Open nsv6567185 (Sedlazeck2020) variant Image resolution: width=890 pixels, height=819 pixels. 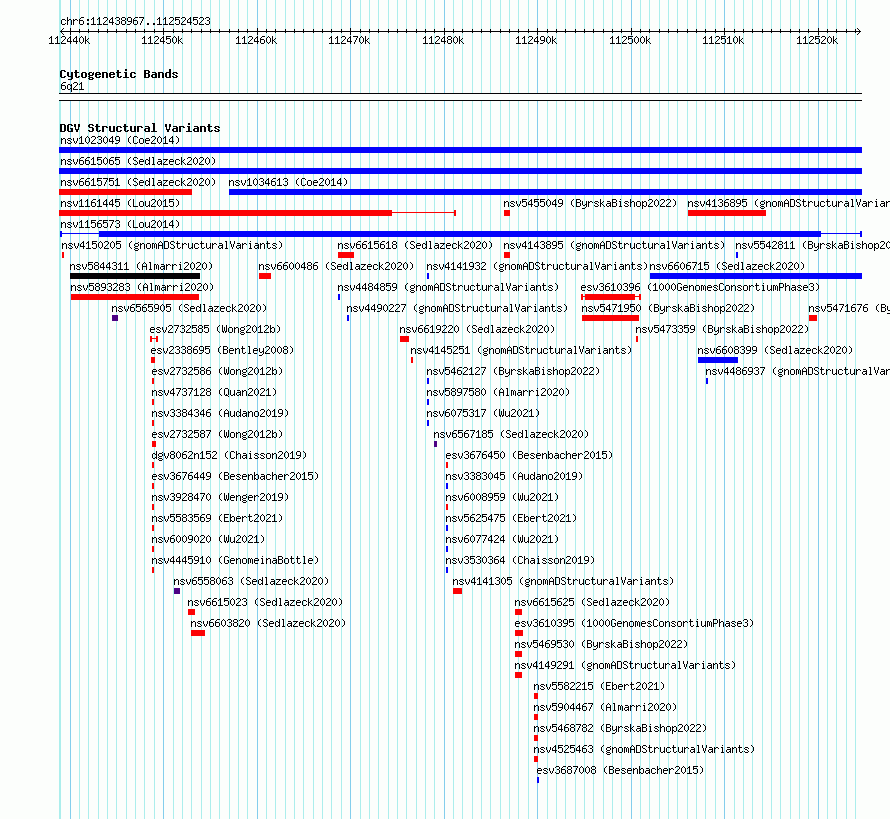[x=511, y=434]
